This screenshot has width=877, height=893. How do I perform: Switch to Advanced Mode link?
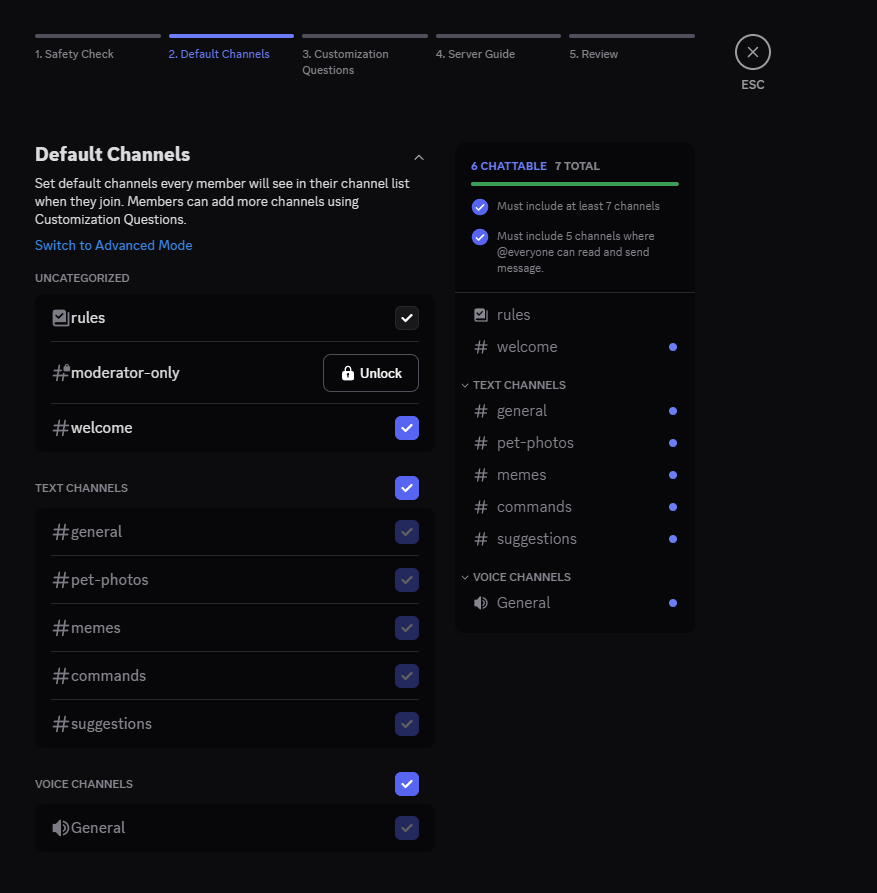pyautogui.click(x=113, y=246)
